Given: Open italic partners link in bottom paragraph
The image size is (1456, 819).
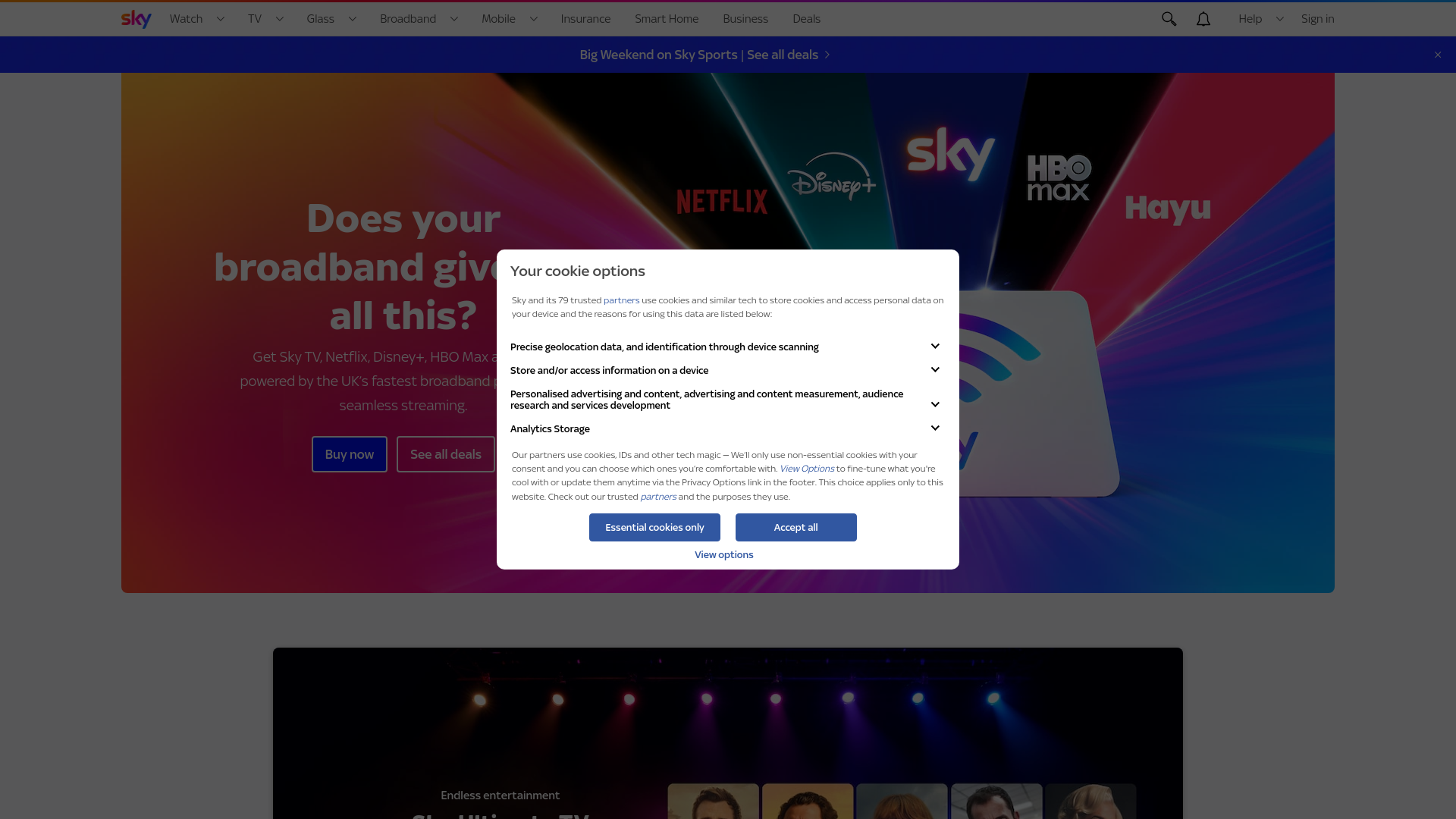Looking at the screenshot, I should 657,497.
